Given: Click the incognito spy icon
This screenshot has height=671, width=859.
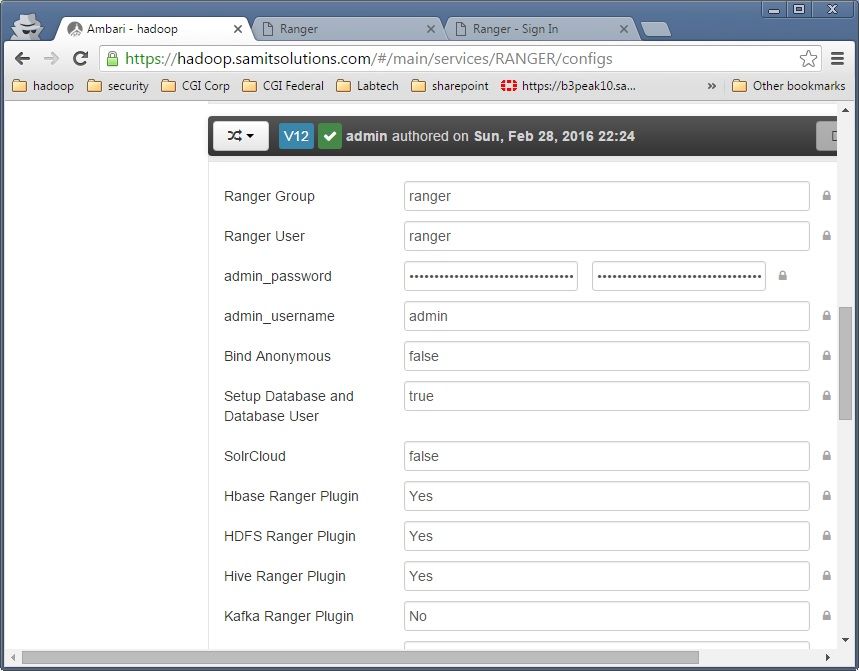Looking at the screenshot, I should [27, 26].
